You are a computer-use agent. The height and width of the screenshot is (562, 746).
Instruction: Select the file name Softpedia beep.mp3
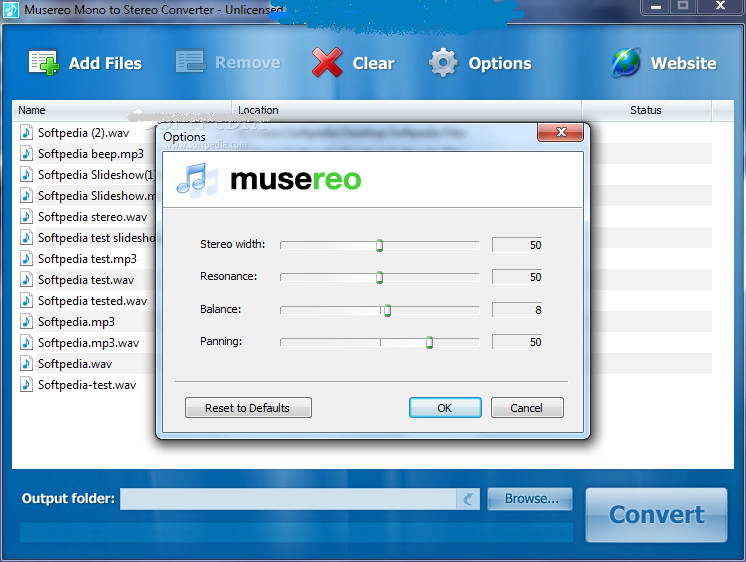tap(90, 154)
